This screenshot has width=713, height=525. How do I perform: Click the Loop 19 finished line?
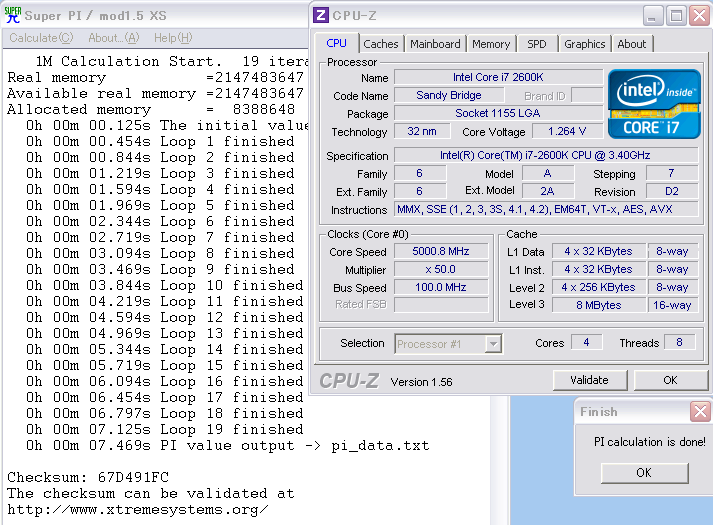point(165,430)
